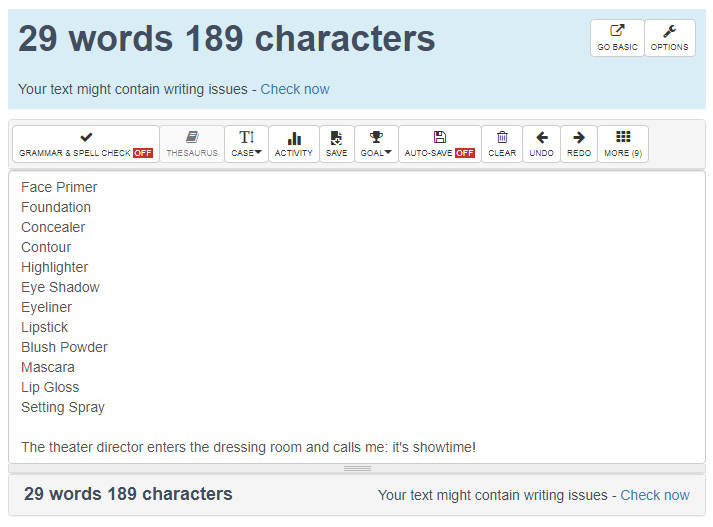Viewport: 713px width, 527px height.
Task: Click the top Check now link
Action: point(295,89)
